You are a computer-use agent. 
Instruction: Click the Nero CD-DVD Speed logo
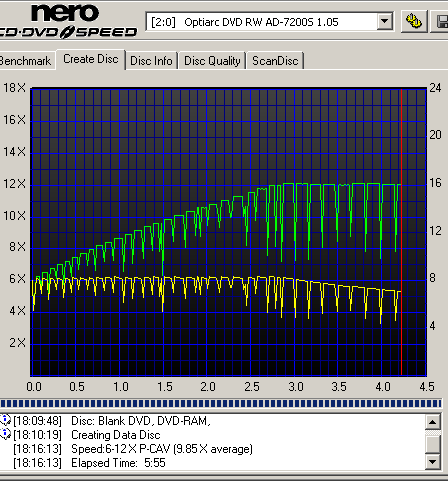(68, 21)
